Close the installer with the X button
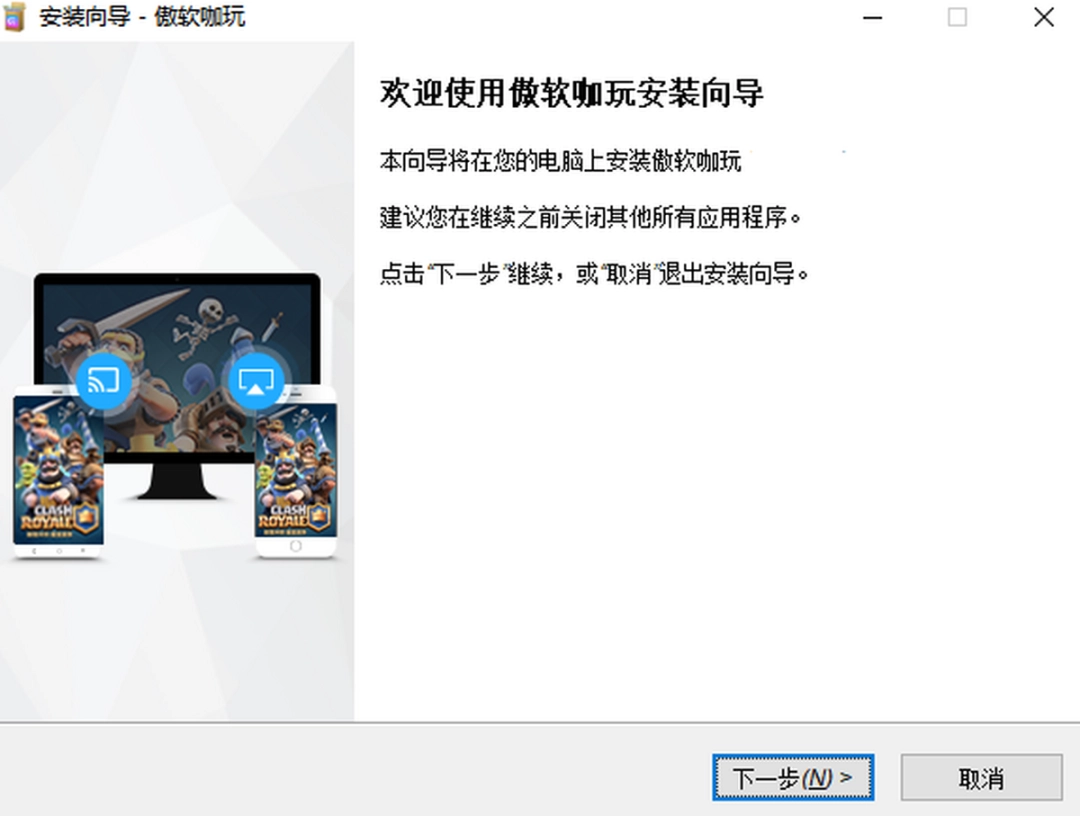 (x=1043, y=17)
